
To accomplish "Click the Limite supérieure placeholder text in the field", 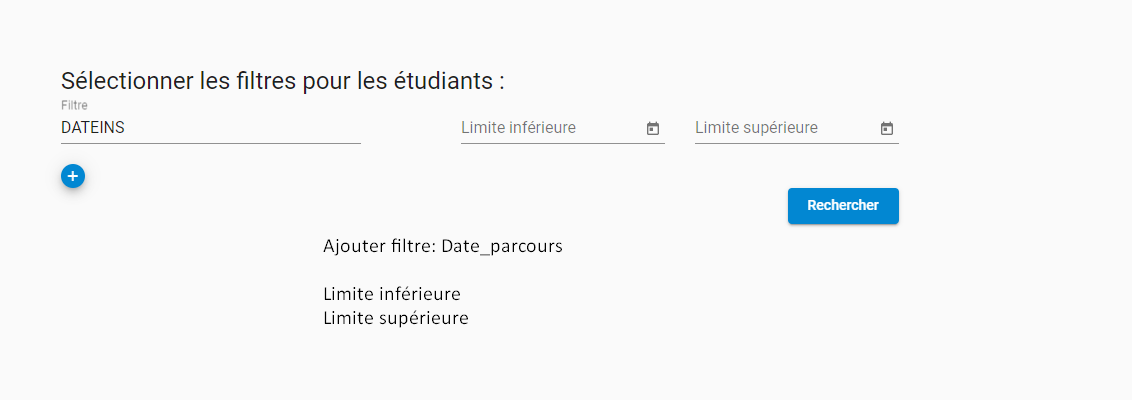I will [757, 128].
